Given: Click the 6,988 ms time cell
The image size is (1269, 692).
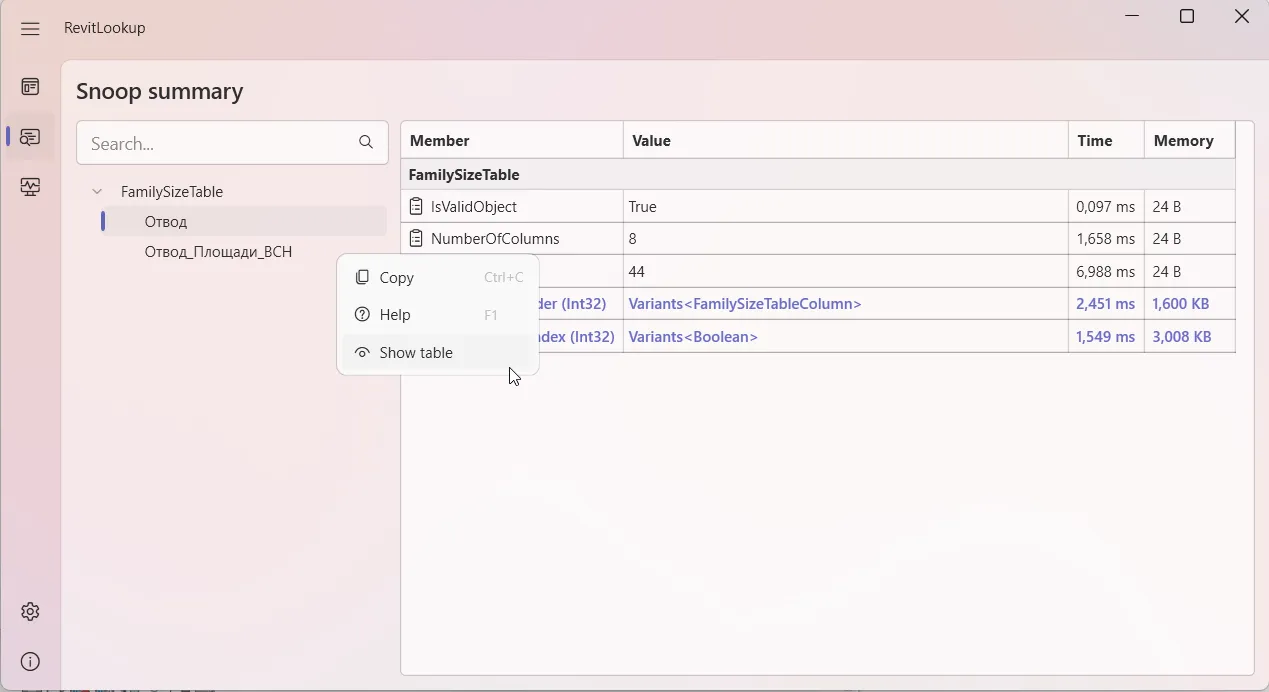Looking at the screenshot, I should coord(1106,271).
